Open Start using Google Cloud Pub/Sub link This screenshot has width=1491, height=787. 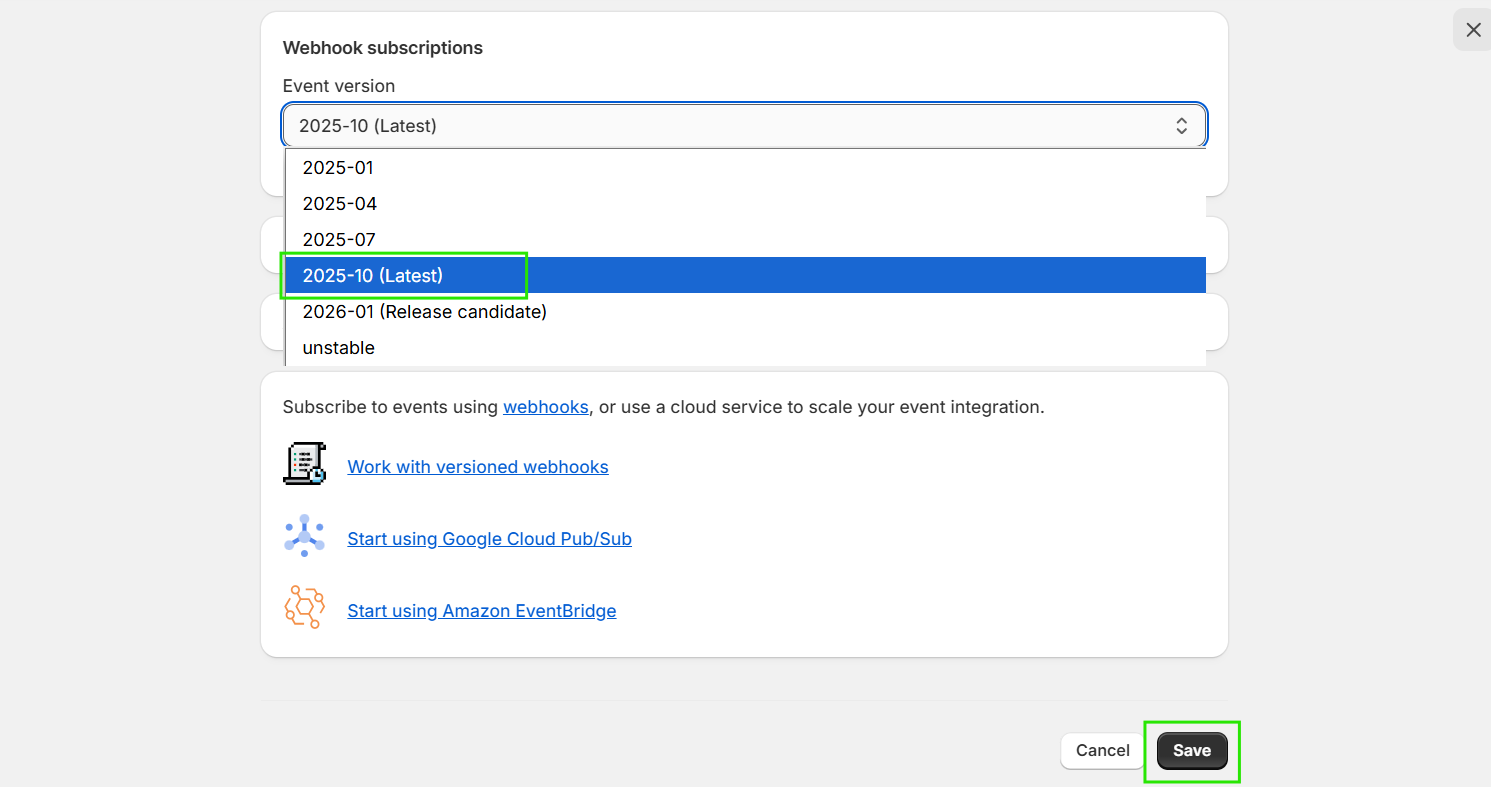(x=489, y=539)
